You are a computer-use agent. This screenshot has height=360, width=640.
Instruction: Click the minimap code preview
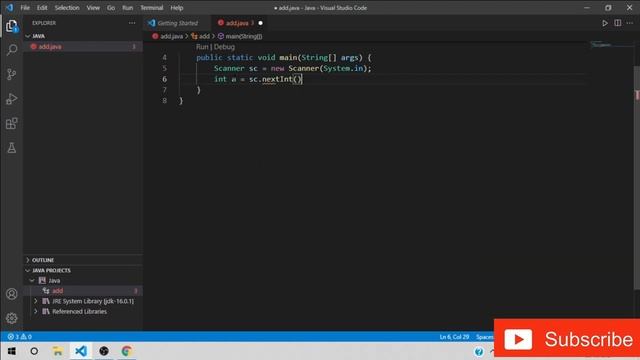tap(601, 44)
